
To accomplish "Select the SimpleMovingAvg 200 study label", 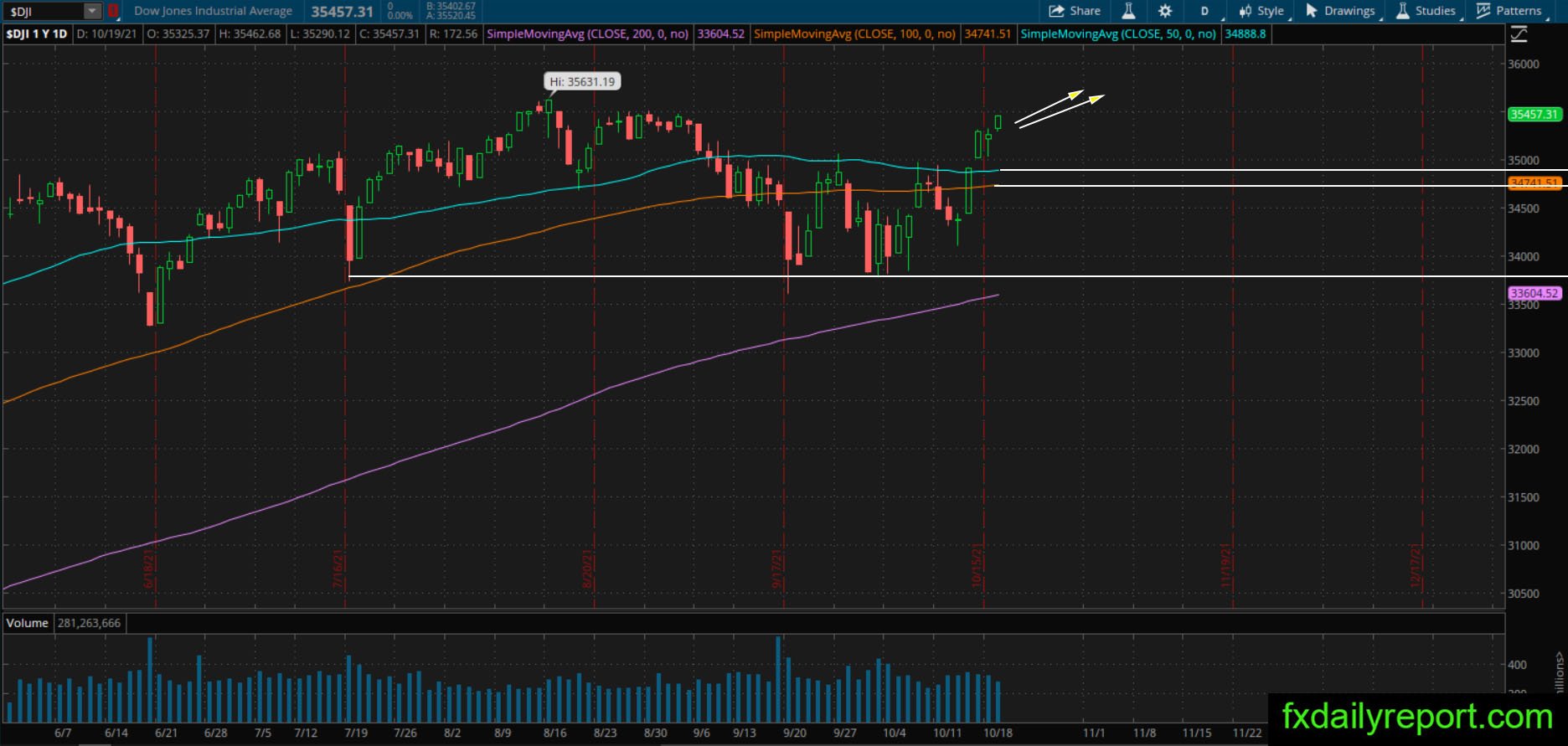I will coord(587,34).
